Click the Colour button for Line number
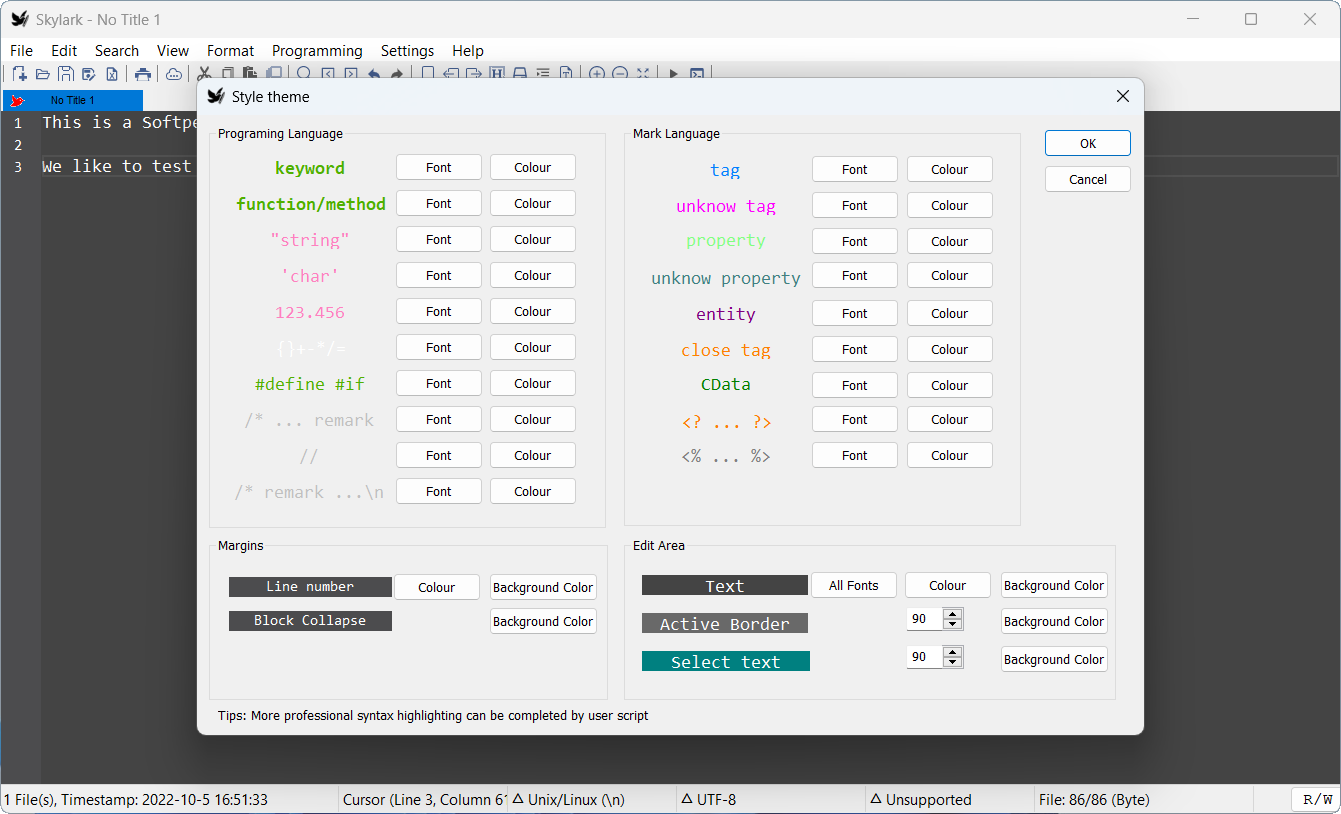Image resolution: width=1341 pixels, height=814 pixels. (x=437, y=587)
